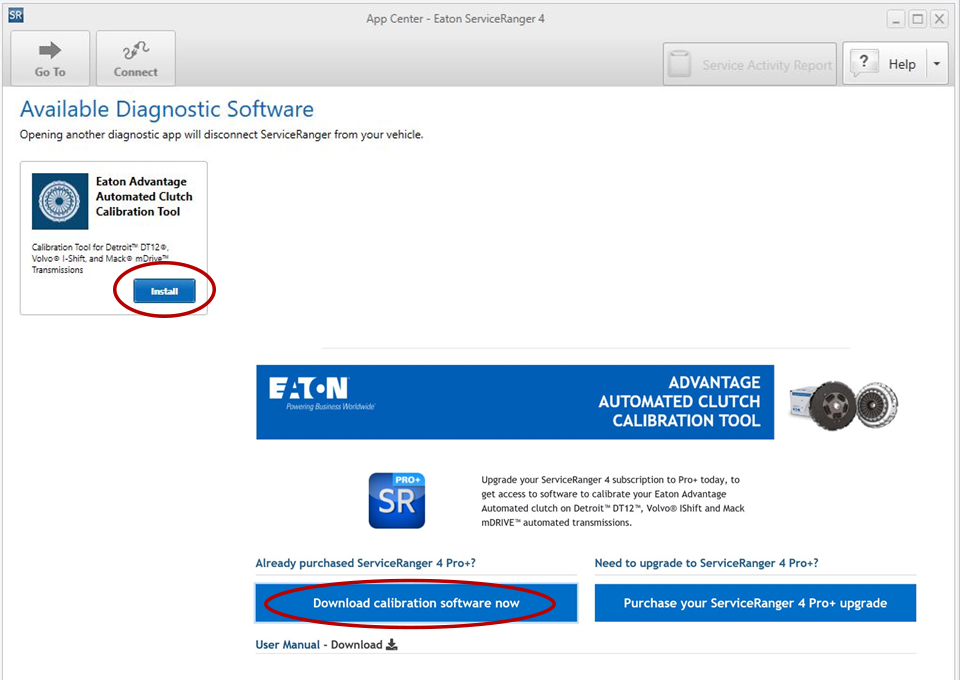Open the Connect toolbar button

(136, 59)
